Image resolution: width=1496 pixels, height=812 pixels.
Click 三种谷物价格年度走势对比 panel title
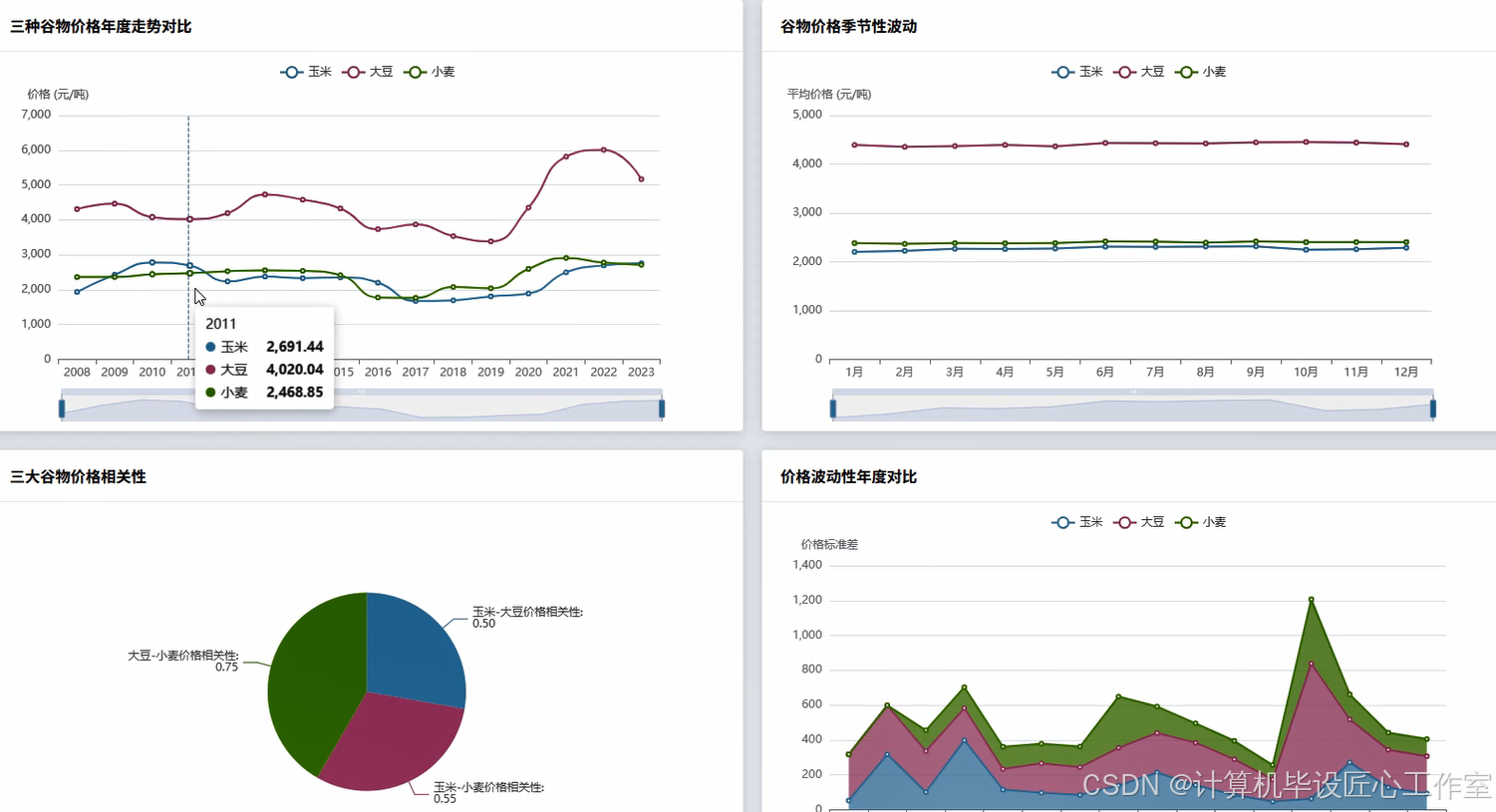(x=101, y=27)
